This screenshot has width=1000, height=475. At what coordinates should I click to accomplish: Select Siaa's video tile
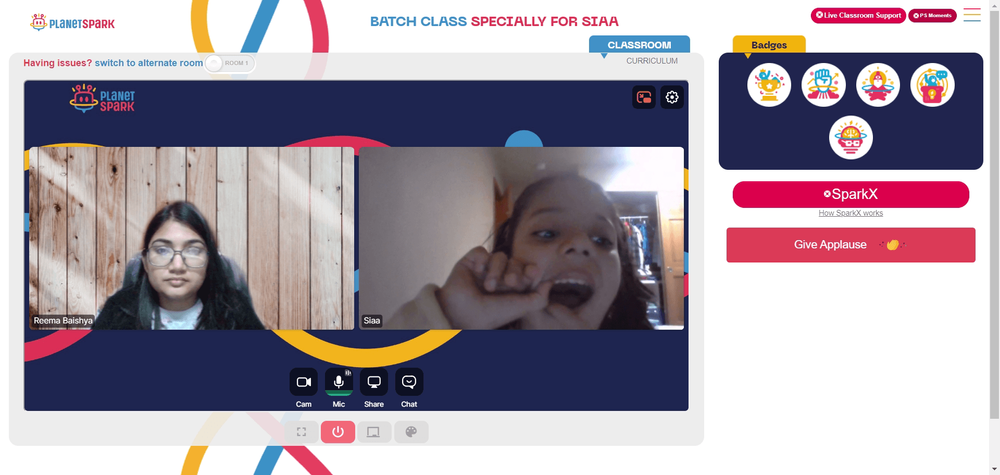tap(521, 238)
